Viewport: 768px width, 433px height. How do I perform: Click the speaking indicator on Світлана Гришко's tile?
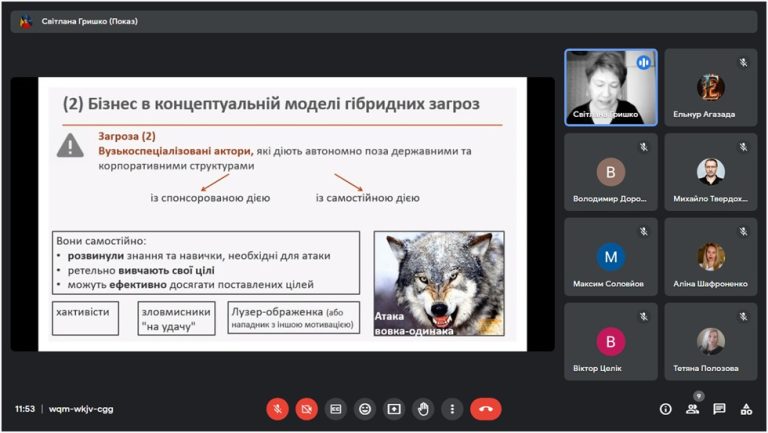tap(644, 62)
